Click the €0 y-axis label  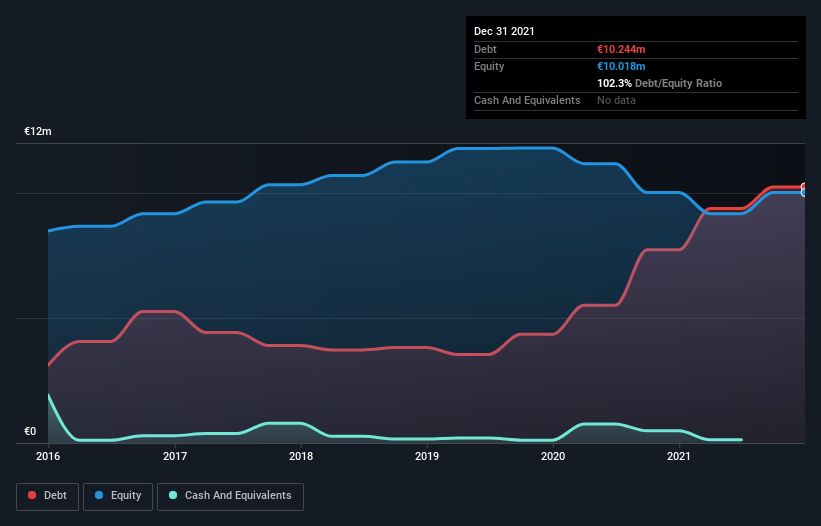pos(30,431)
